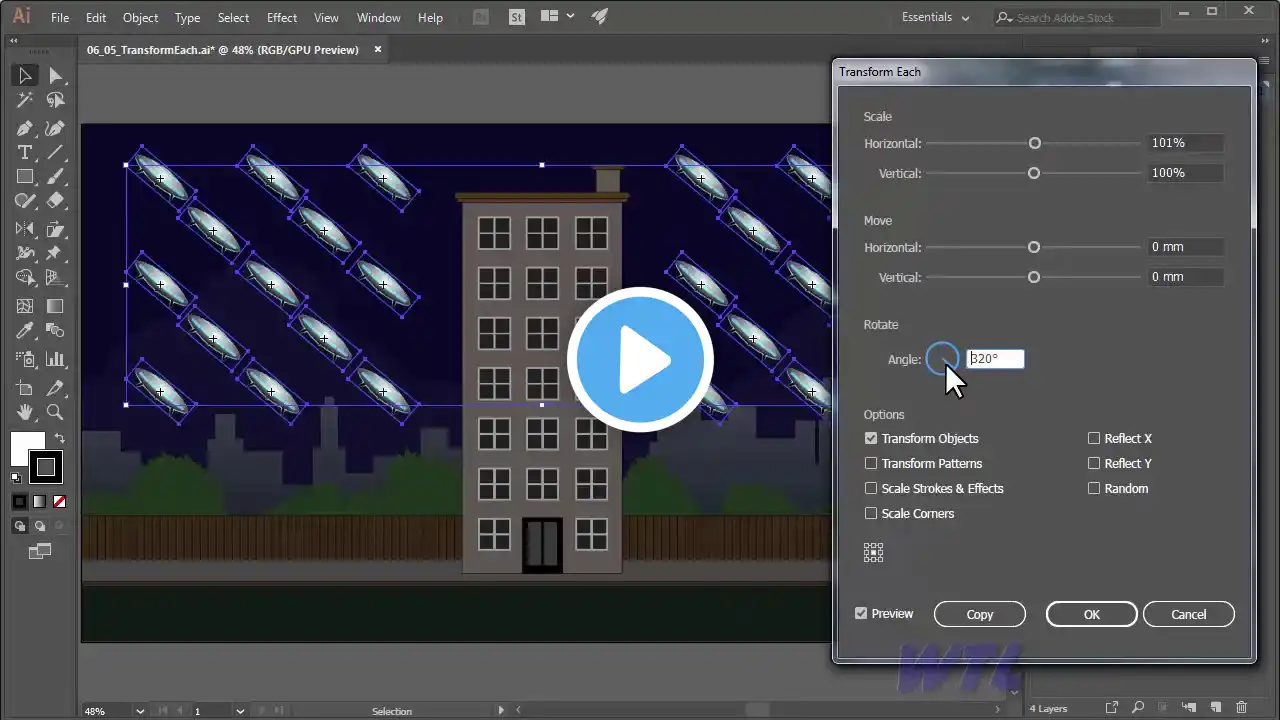
Task: Disable the Transform Objects checkbox
Action: (x=871, y=438)
